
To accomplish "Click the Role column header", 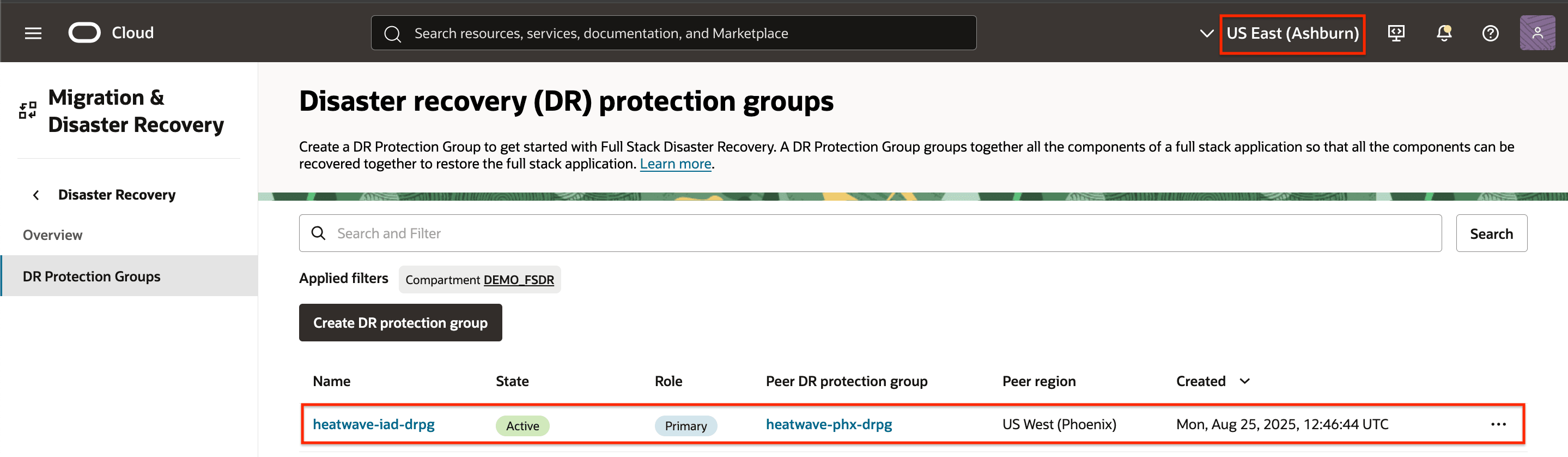I will point(668,381).
